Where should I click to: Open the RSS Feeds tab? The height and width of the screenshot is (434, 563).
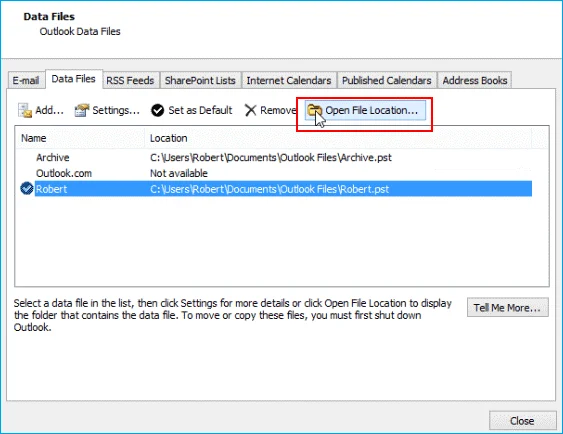(130, 80)
